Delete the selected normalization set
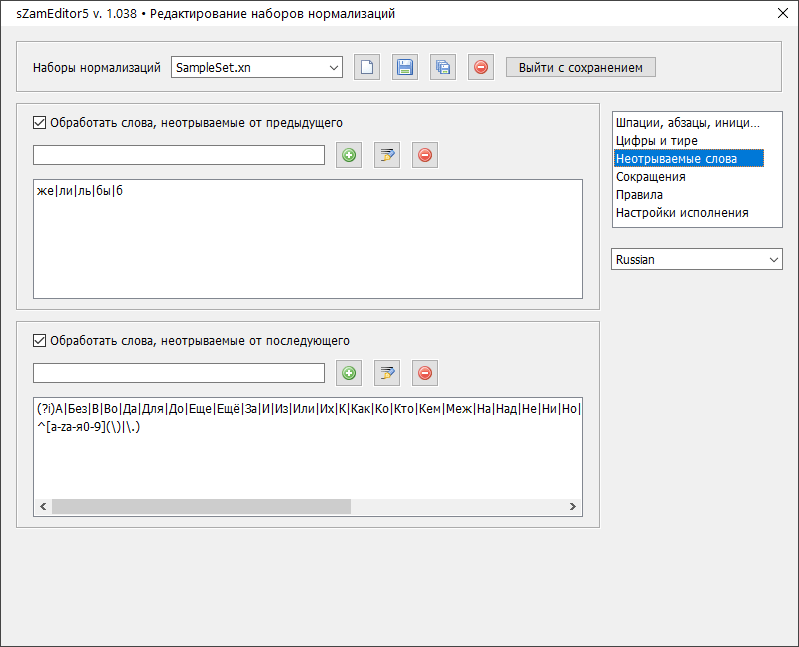The width and height of the screenshot is (799, 647). (481, 68)
